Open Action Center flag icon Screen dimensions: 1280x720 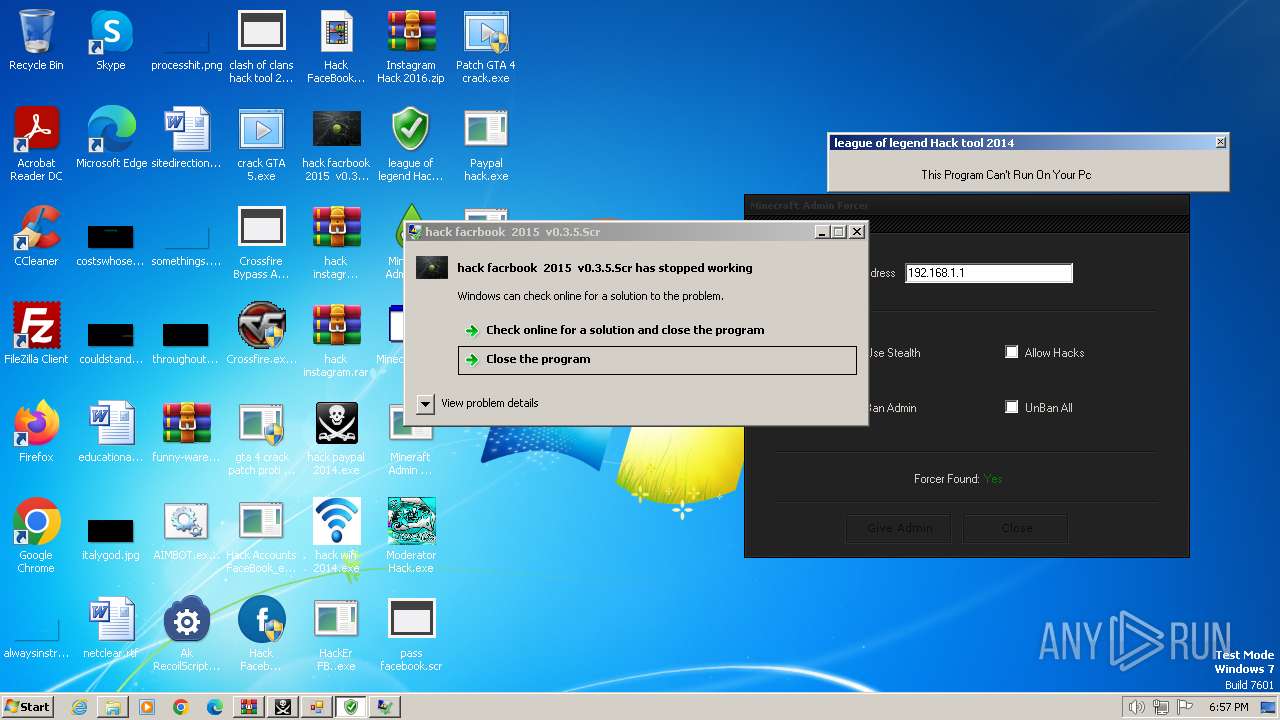1186,707
